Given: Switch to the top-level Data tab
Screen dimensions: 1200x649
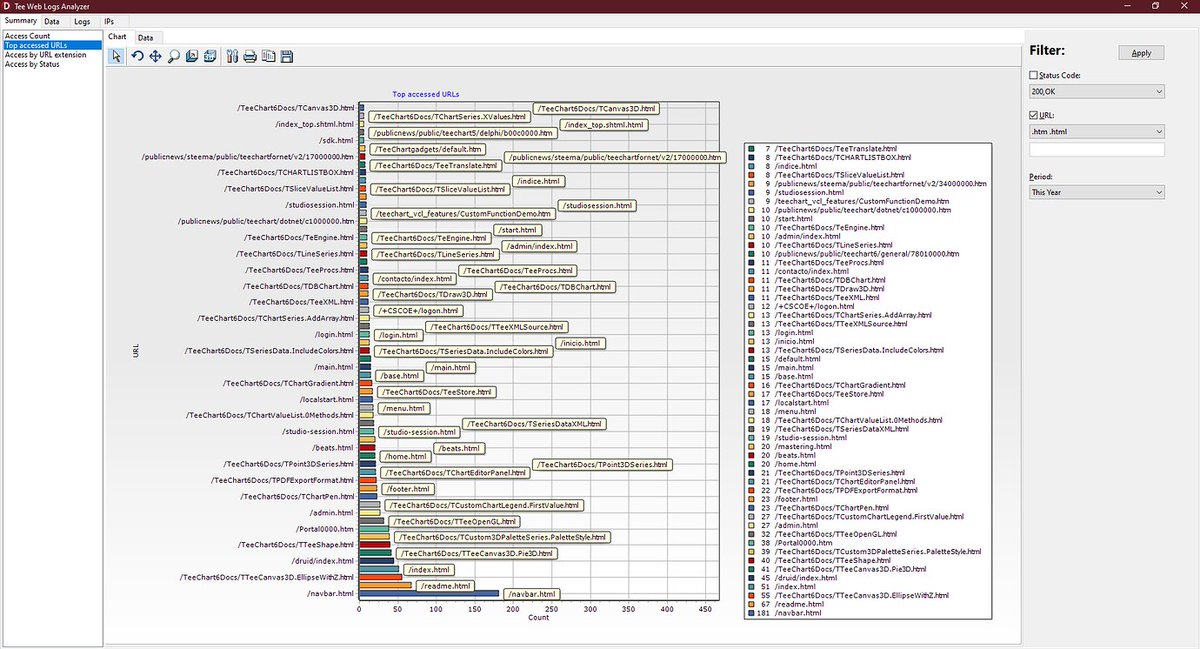Looking at the screenshot, I should [51, 20].
